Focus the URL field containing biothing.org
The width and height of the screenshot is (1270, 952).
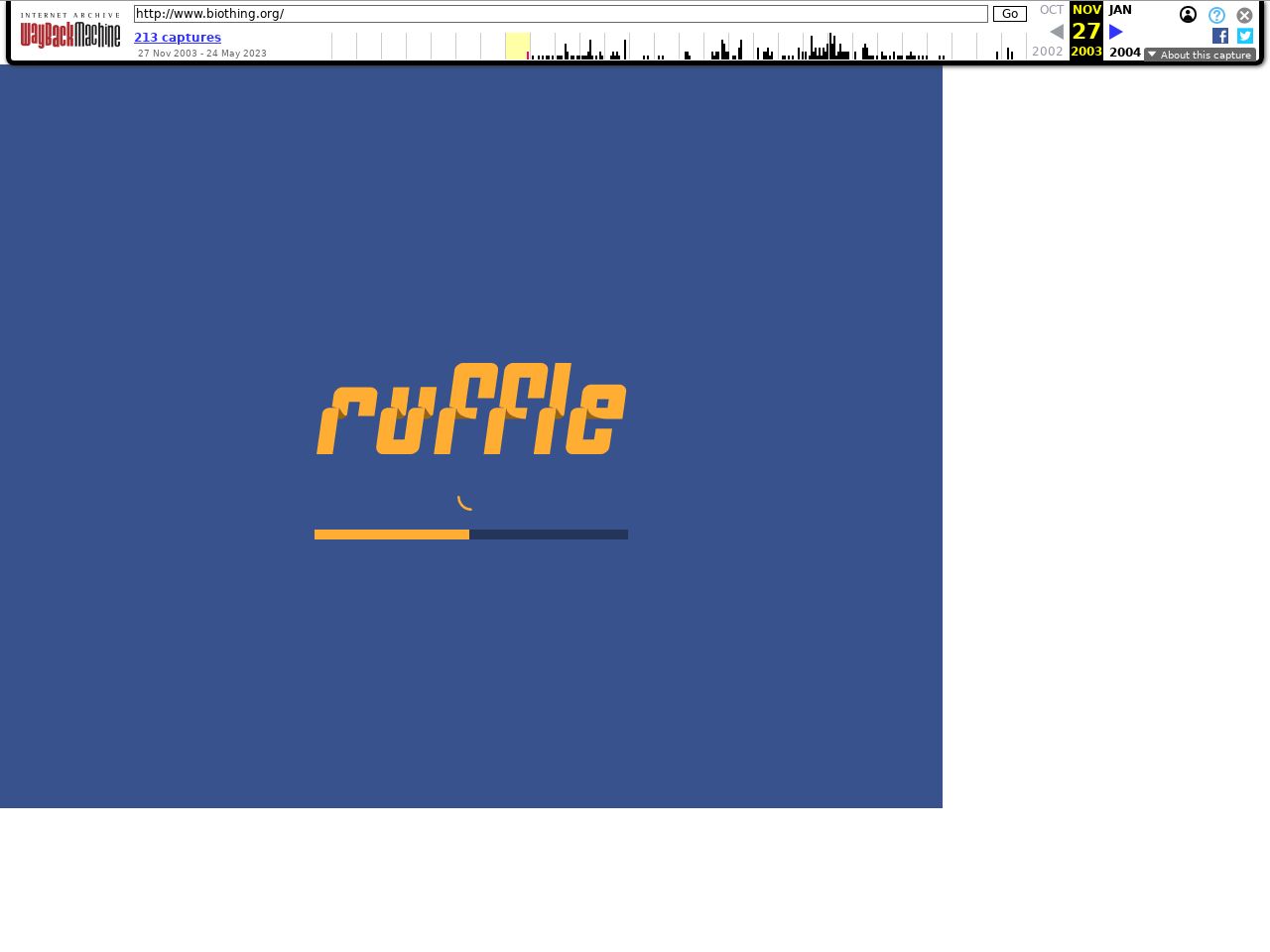pyautogui.click(x=561, y=14)
